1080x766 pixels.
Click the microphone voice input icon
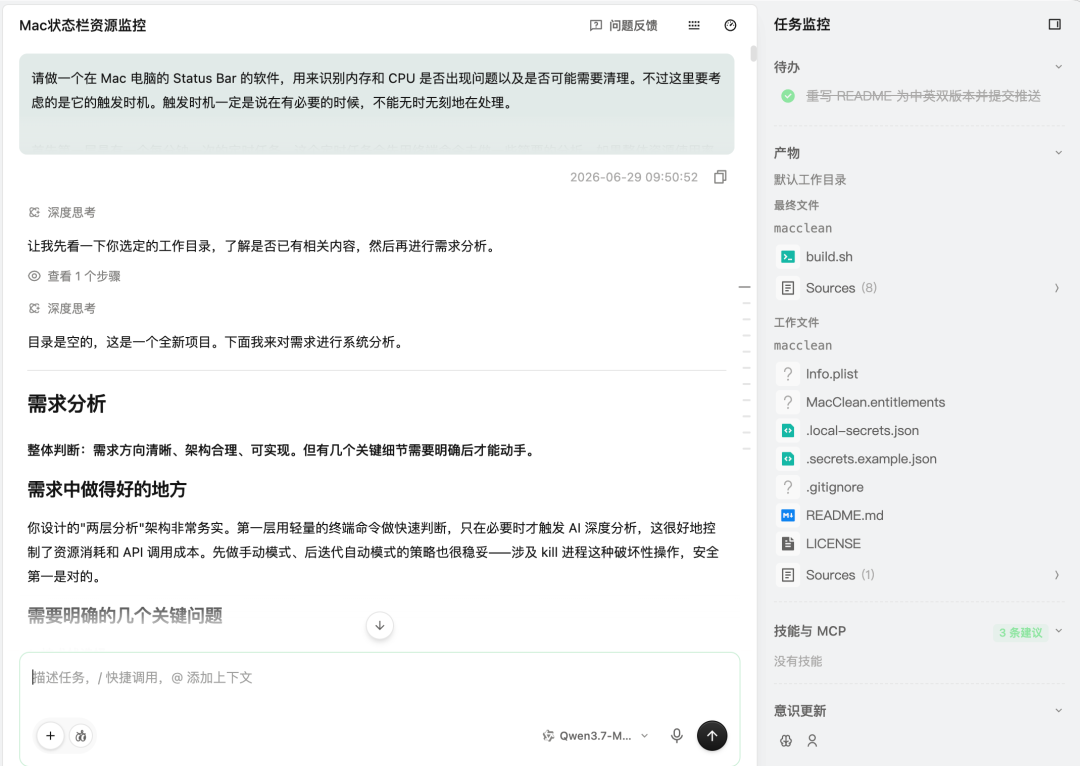tap(676, 736)
